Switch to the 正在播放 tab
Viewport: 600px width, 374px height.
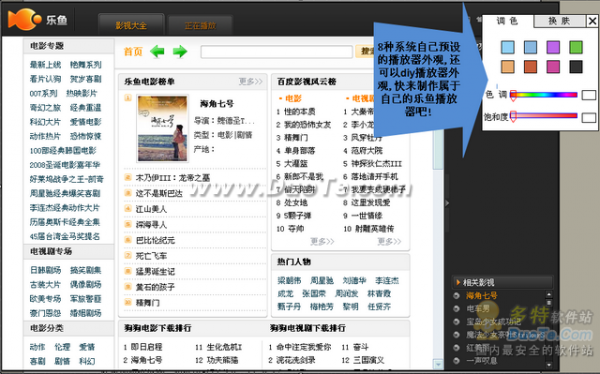point(200,26)
